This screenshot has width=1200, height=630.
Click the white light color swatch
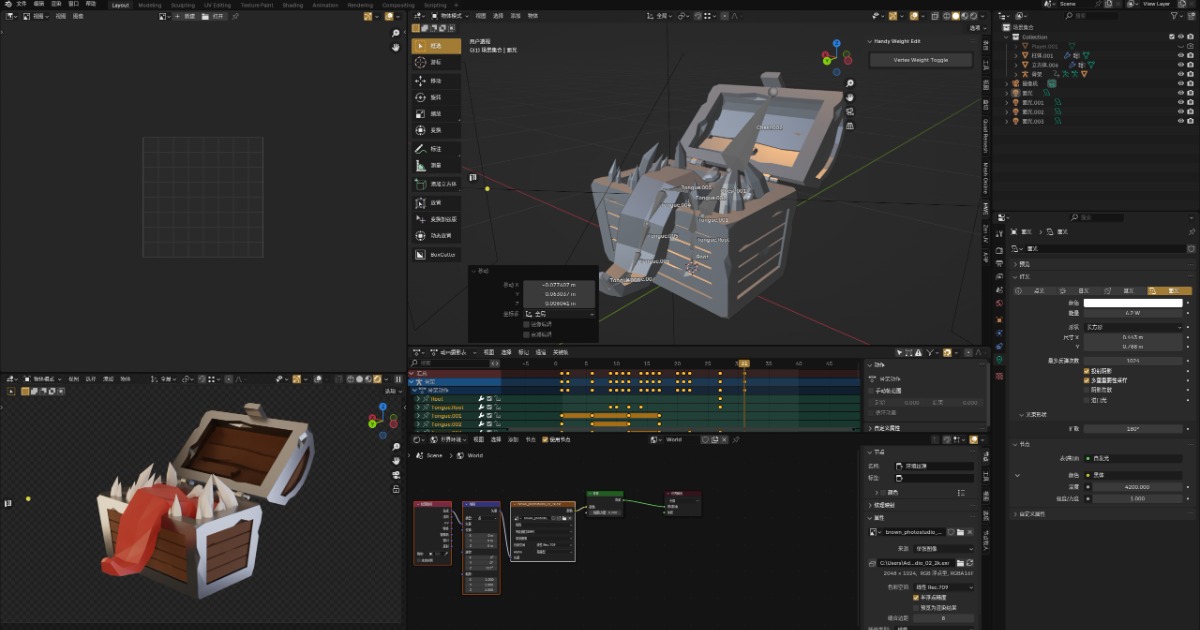(1132, 302)
